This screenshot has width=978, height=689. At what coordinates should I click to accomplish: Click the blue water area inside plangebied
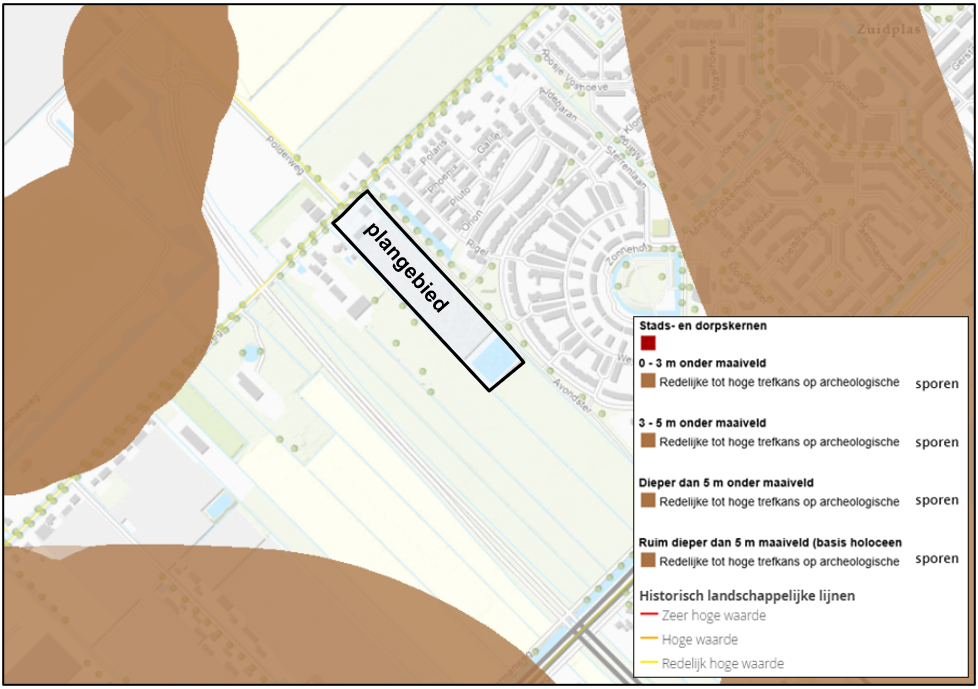pos(492,362)
